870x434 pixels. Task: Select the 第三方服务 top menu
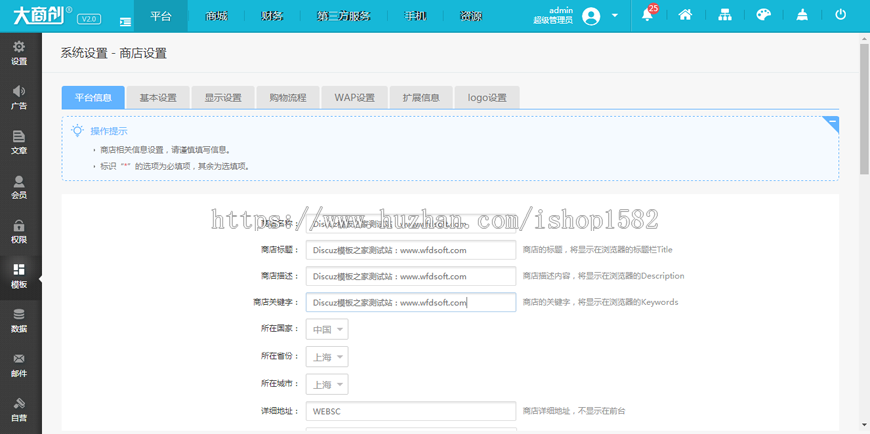[x=344, y=16]
